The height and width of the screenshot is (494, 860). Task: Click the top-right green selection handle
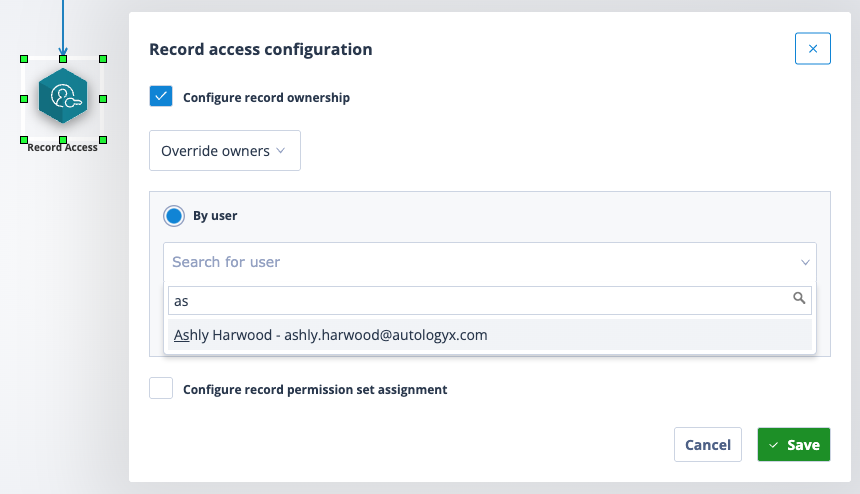pyautogui.click(x=103, y=59)
